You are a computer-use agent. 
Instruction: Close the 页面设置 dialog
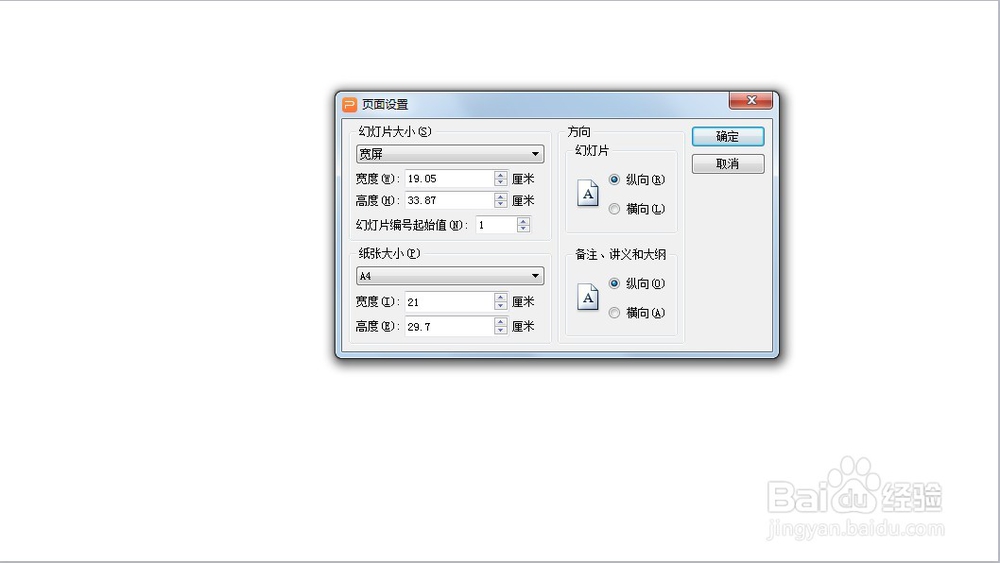point(751,100)
